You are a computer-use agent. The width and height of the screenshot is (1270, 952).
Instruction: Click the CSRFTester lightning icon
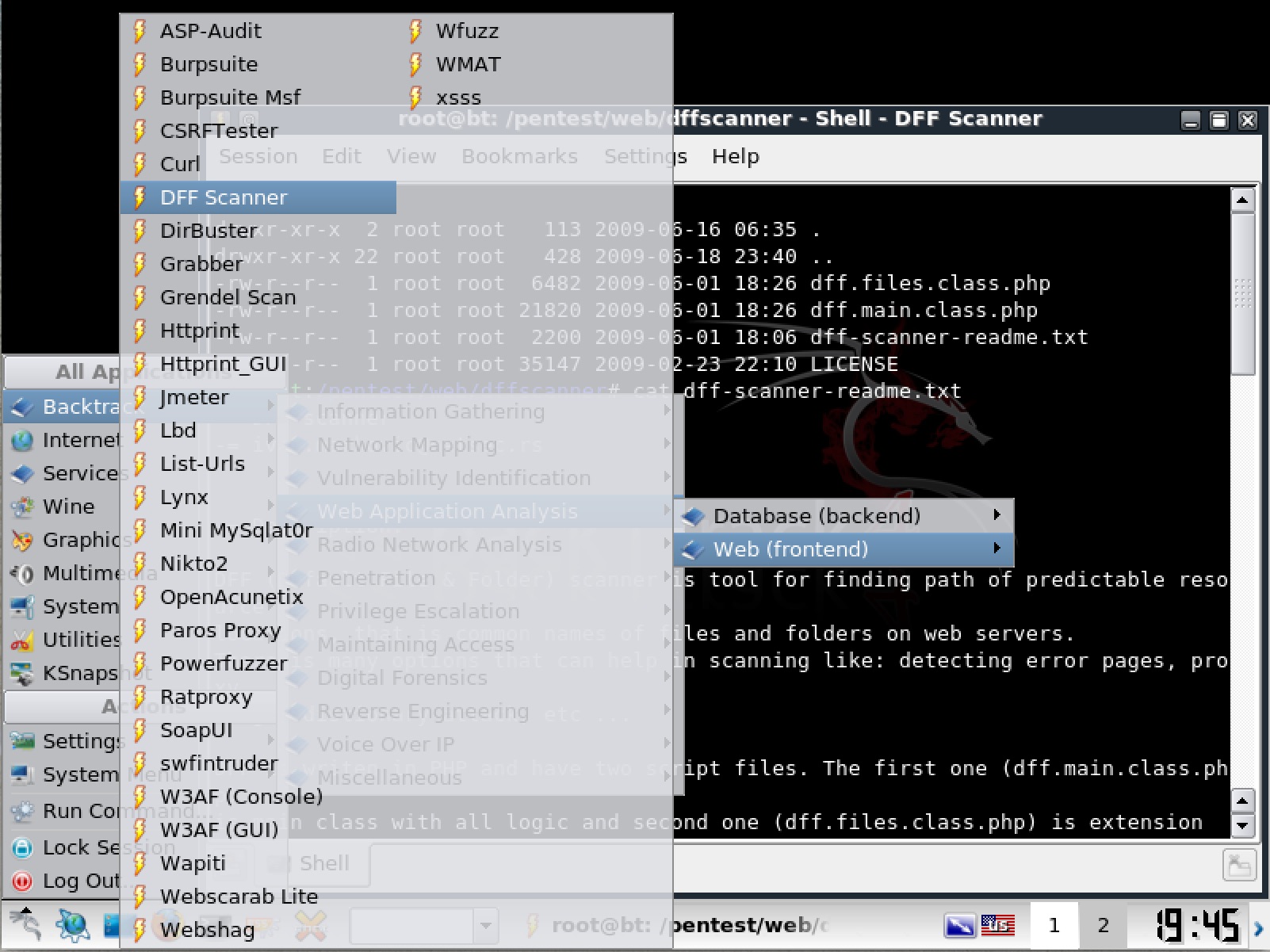(x=140, y=131)
